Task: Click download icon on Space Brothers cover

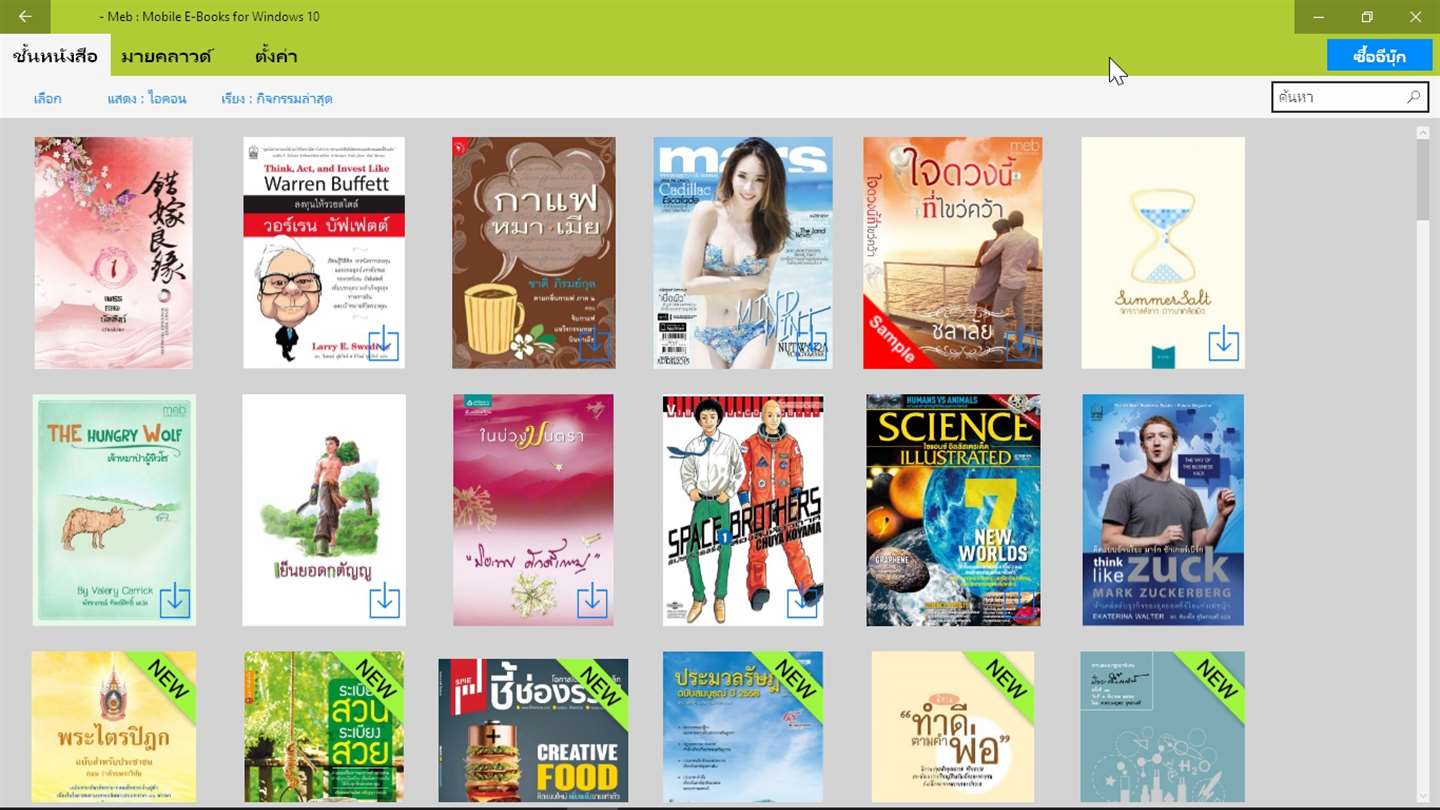Action: pos(802,602)
